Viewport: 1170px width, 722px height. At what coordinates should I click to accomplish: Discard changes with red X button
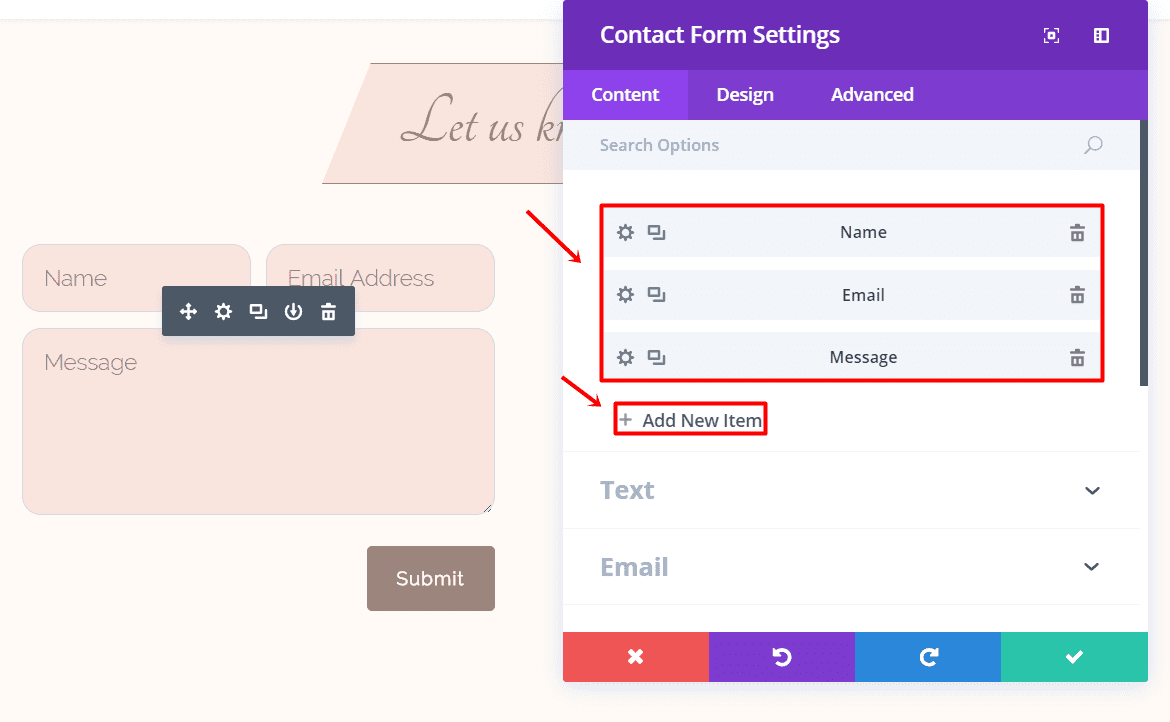click(635, 657)
